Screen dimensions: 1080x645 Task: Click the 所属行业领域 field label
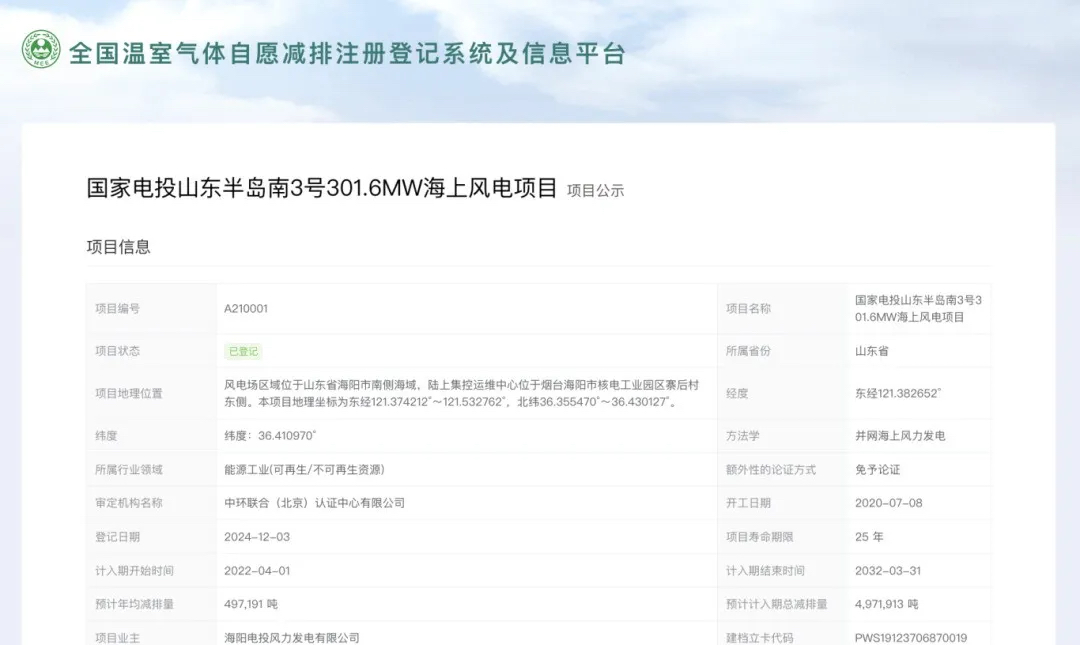click(129, 469)
